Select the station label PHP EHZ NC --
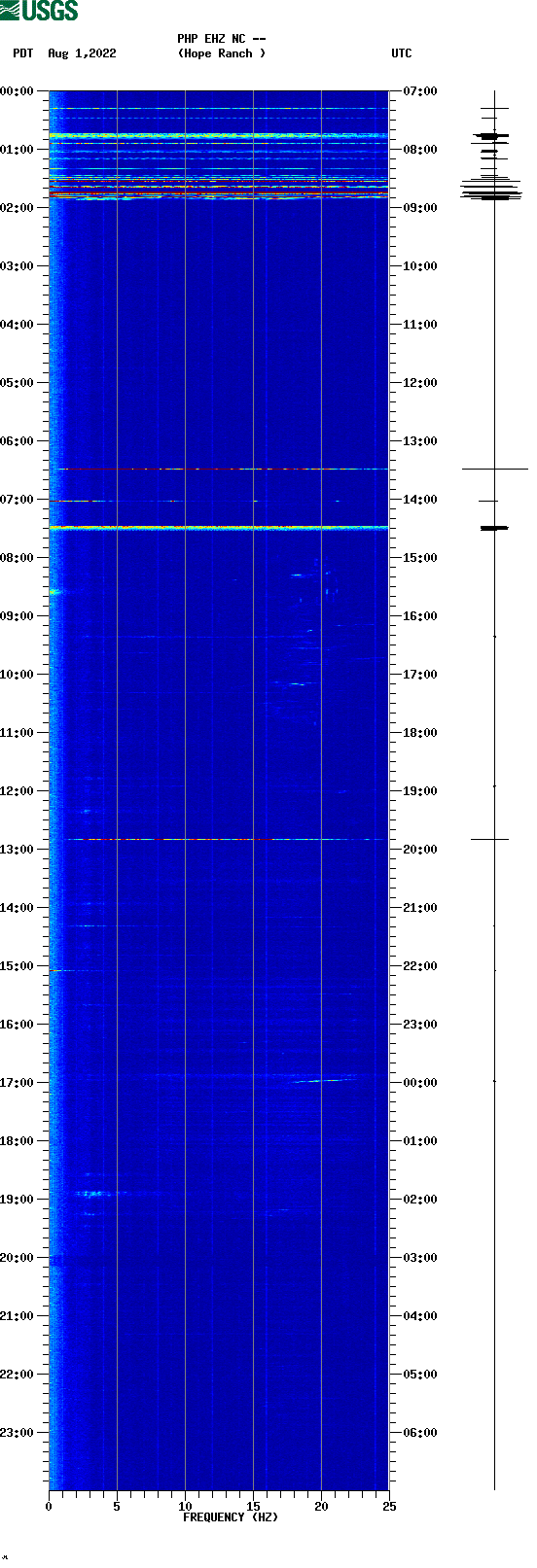This screenshot has height=1568, width=537. tap(222, 39)
